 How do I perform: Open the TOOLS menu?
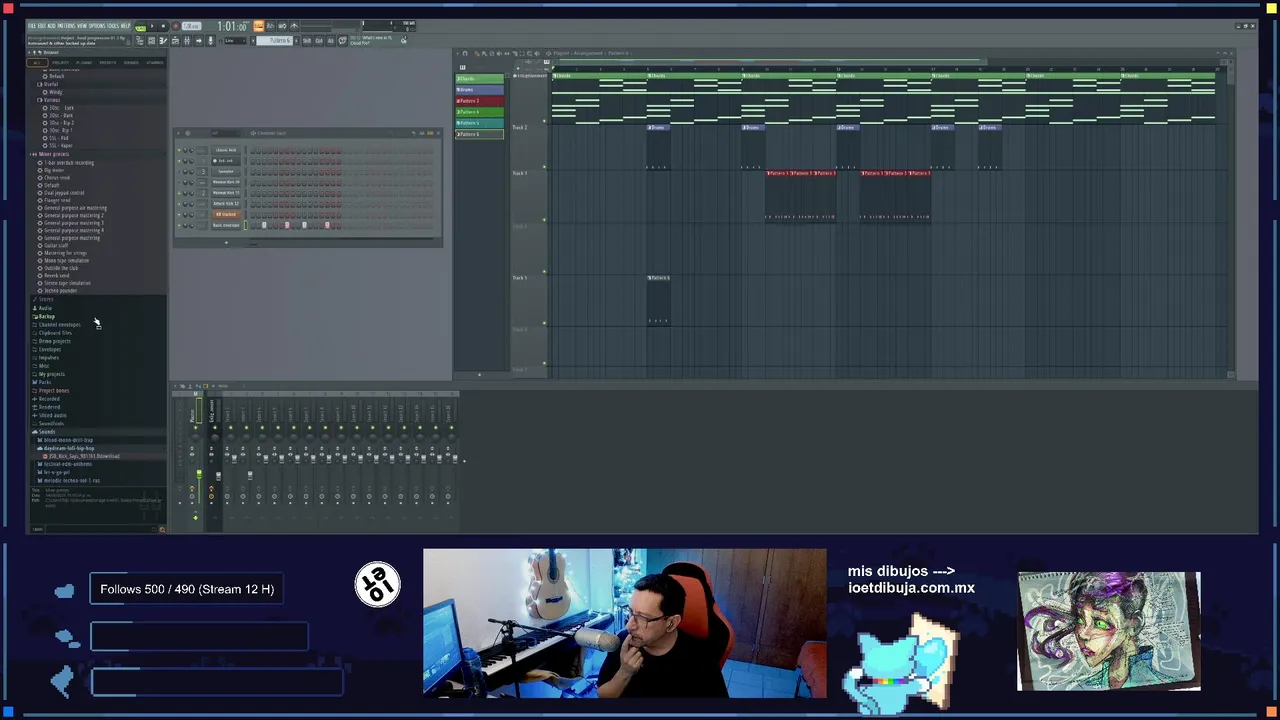113,26
